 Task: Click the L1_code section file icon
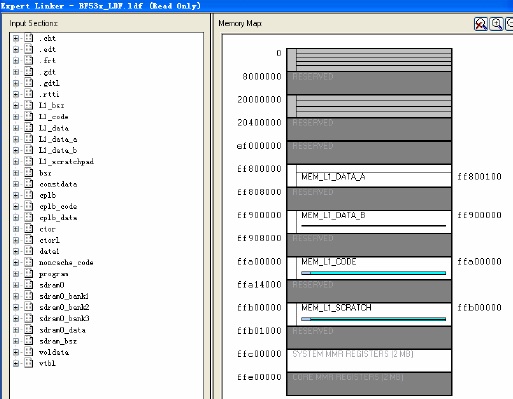point(29,116)
